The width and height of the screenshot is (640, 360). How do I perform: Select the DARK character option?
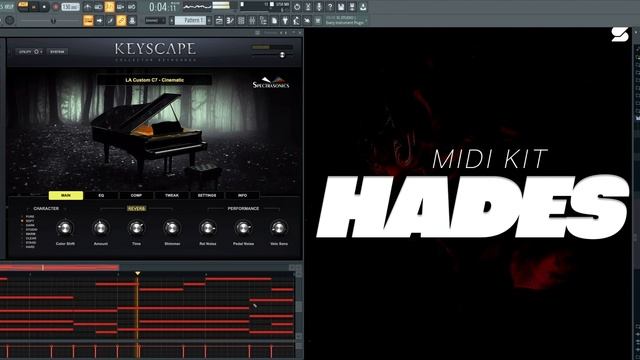point(30,225)
